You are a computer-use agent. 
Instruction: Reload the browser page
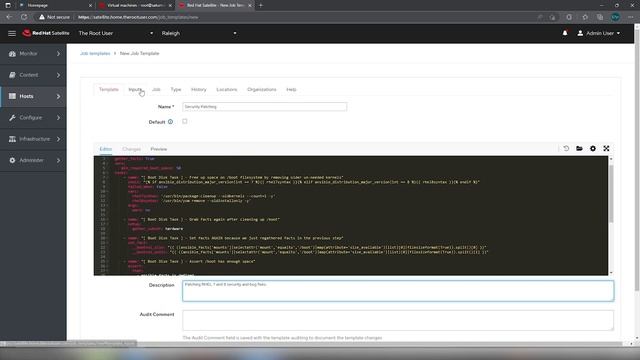pyautogui.click(x=24, y=17)
